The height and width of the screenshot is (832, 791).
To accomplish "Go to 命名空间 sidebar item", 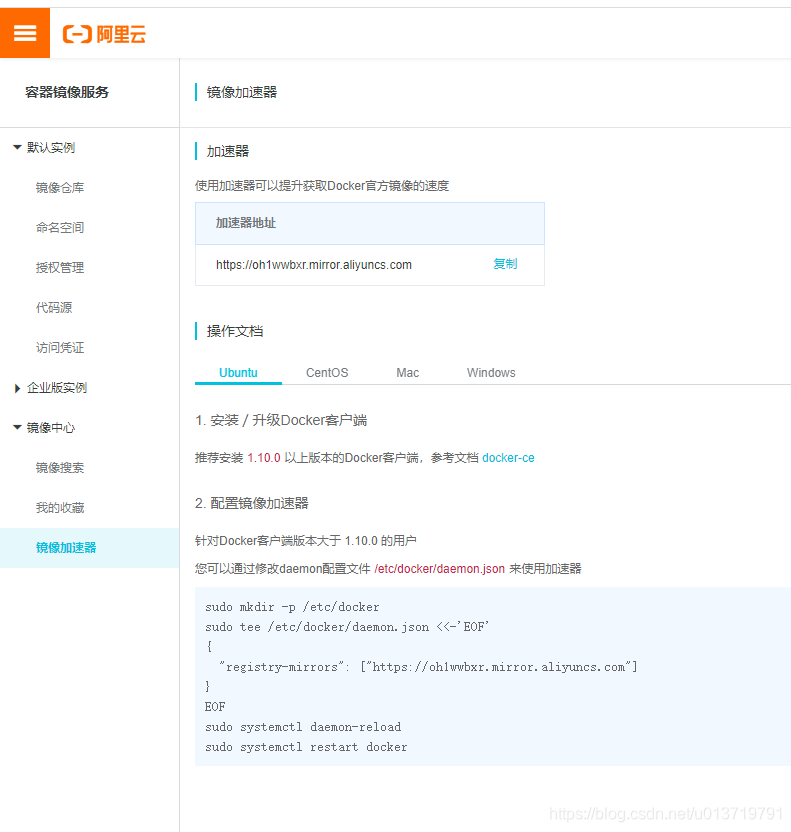I will (x=60, y=228).
